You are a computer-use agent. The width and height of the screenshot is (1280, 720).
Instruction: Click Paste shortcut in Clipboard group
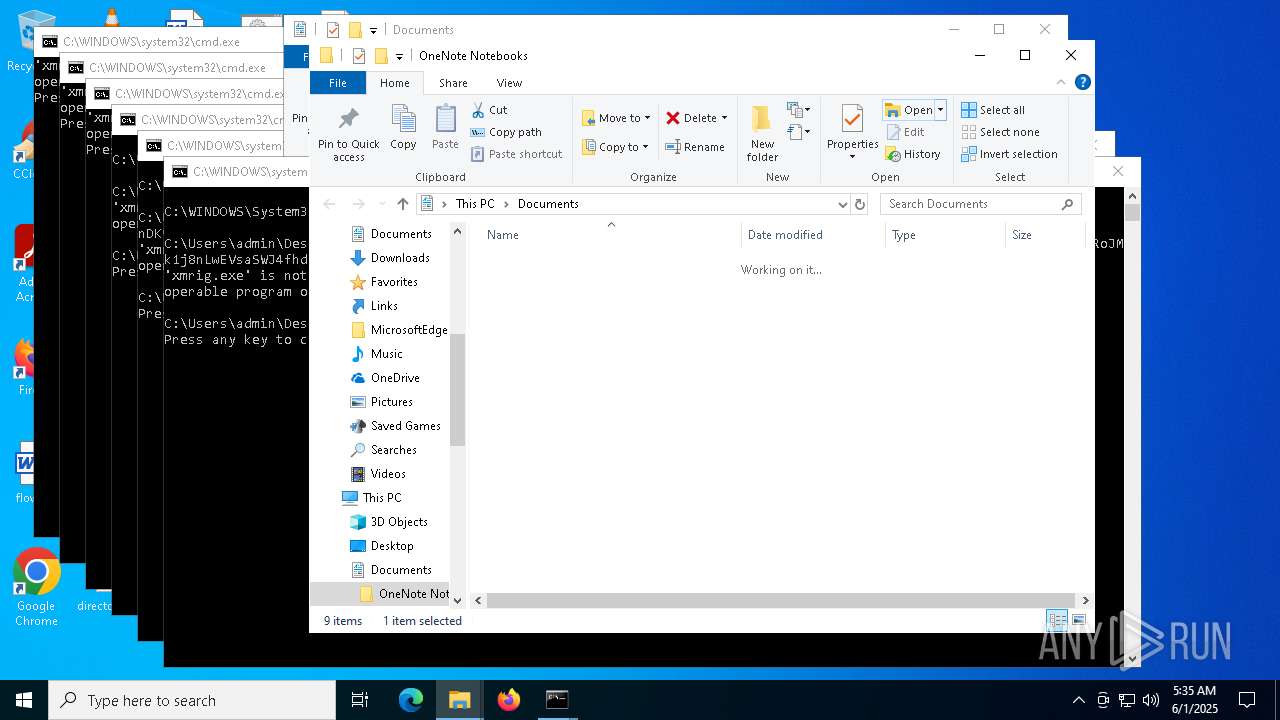point(516,154)
